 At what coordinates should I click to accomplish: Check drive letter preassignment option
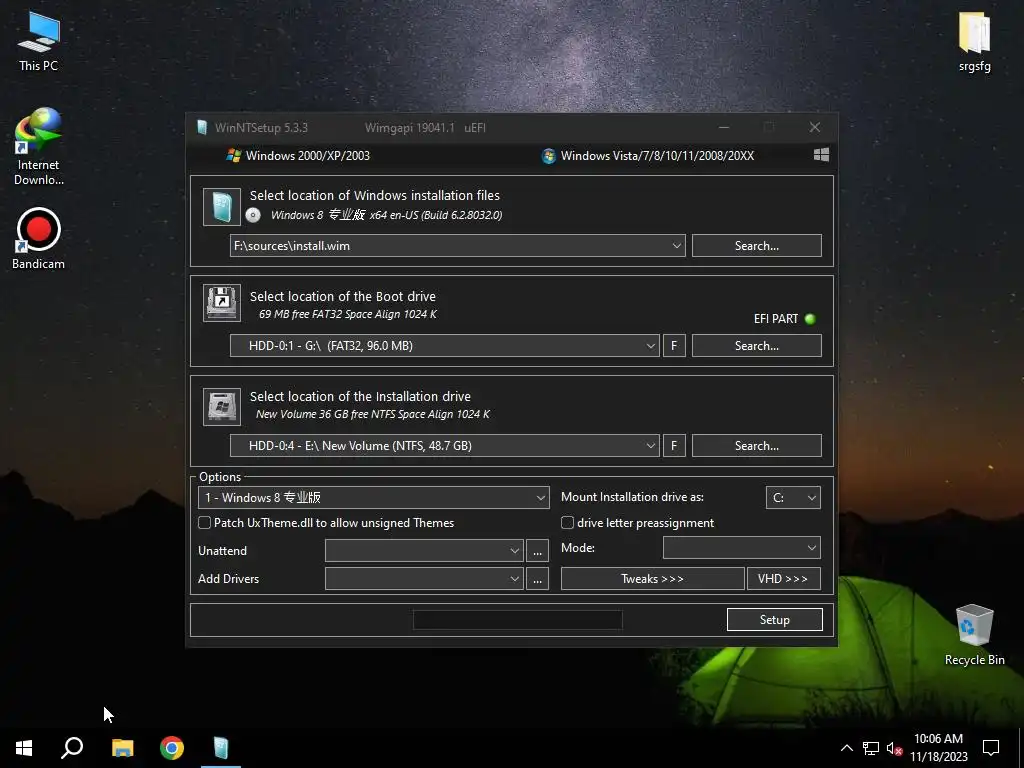[568, 522]
